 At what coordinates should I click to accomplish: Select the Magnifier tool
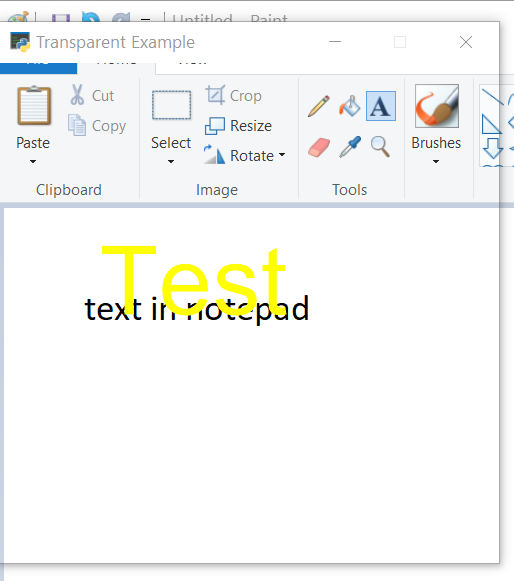click(x=380, y=147)
